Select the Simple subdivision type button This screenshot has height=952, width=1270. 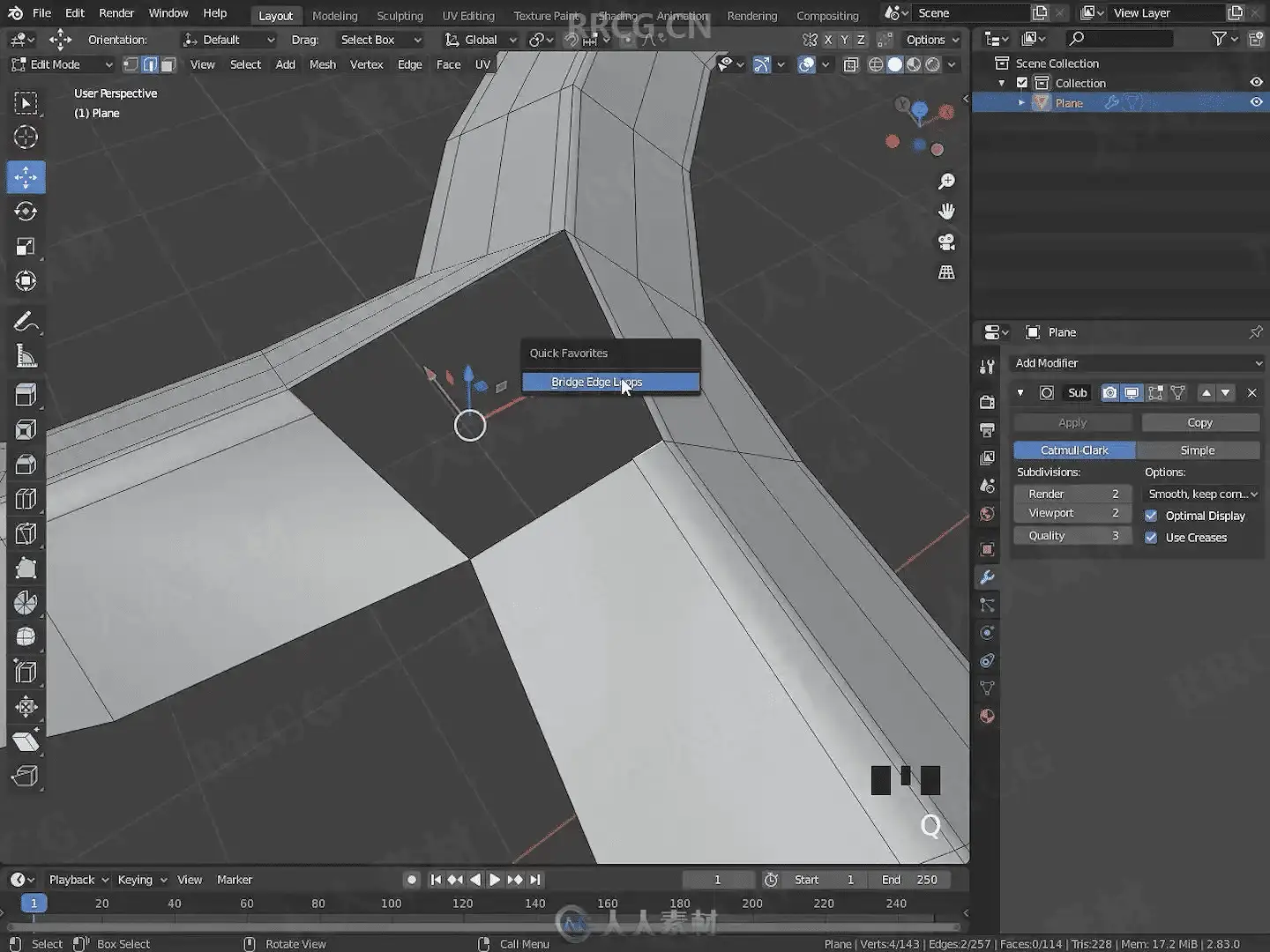tap(1197, 450)
